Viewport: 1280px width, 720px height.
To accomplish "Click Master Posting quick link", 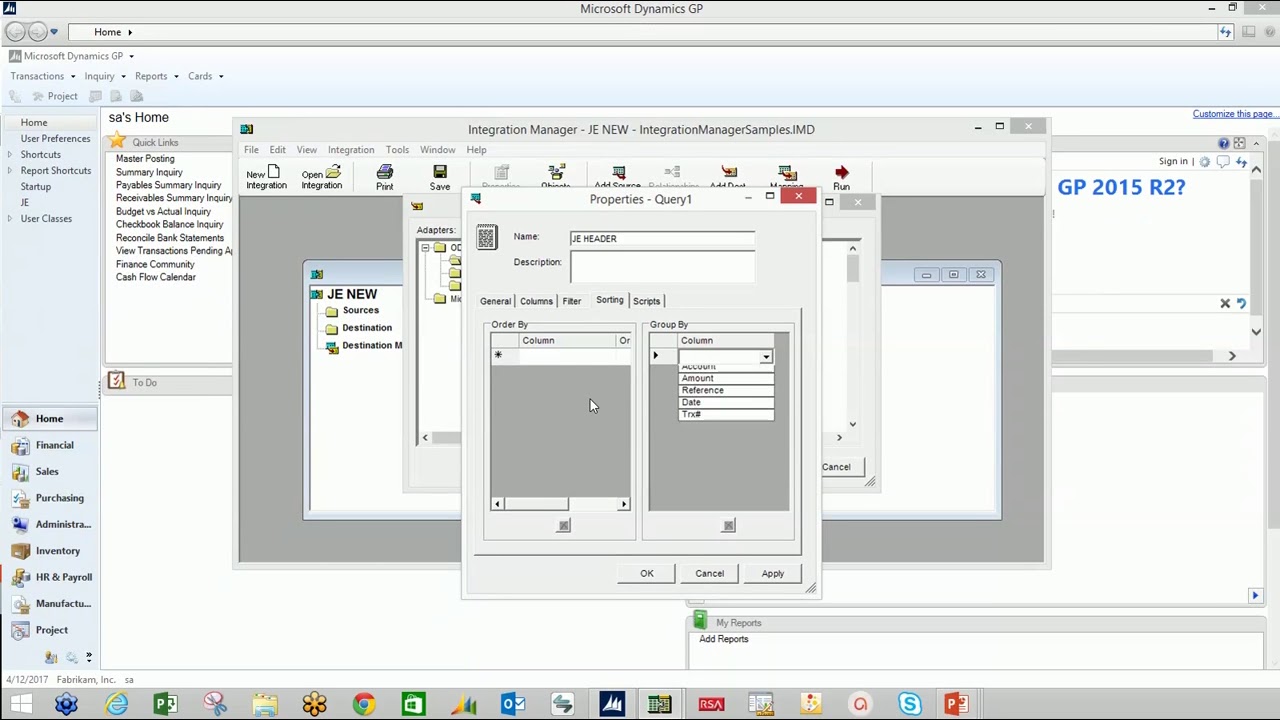I will click(x=145, y=159).
